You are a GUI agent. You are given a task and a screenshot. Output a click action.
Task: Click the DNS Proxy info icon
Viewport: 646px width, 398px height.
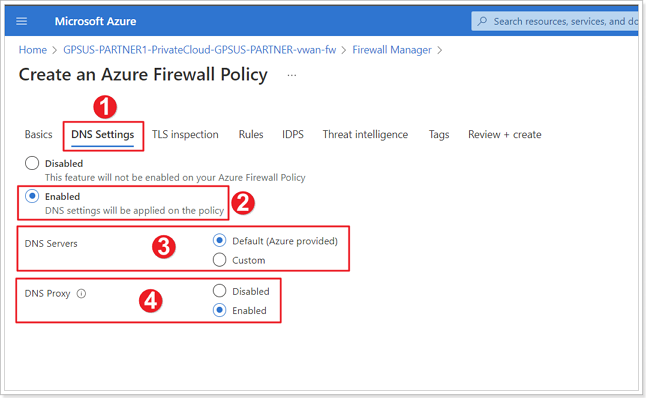(82, 293)
